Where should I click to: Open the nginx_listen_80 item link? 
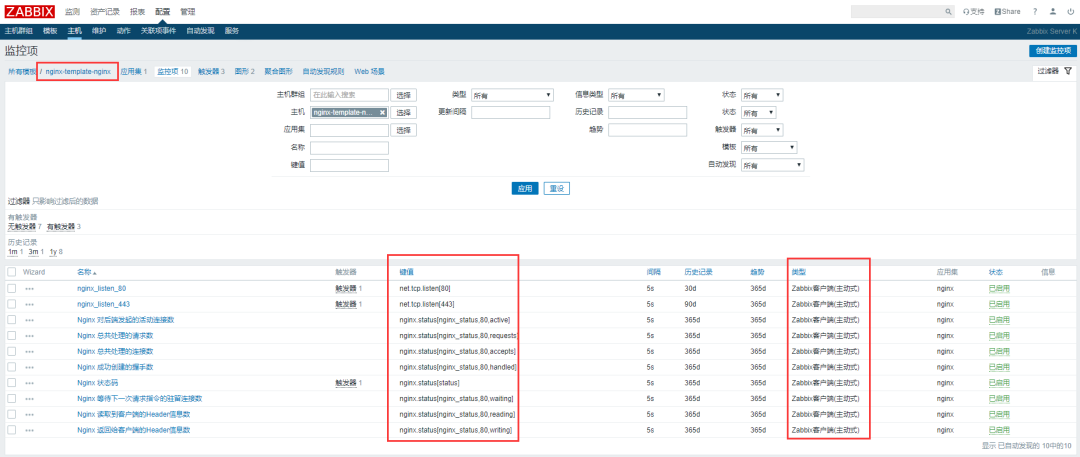click(x=102, y=289)
